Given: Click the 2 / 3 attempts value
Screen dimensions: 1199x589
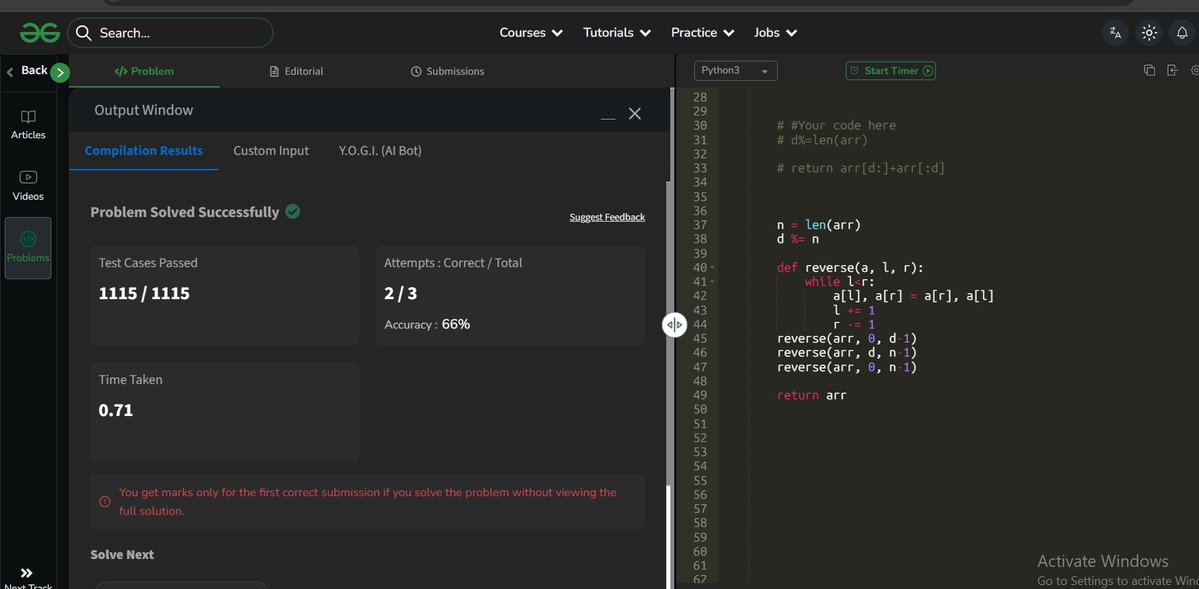Looking at the screenshot, I should [x=401, y=294].
